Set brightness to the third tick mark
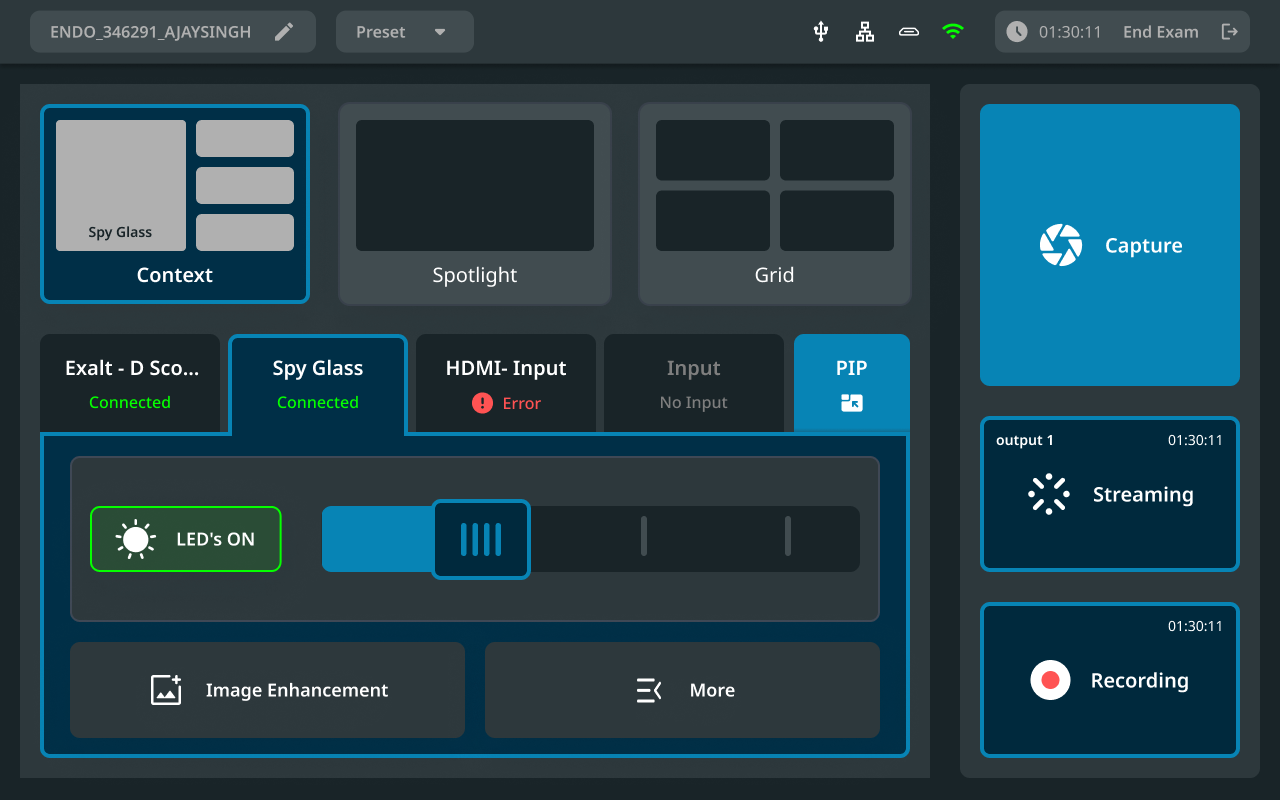 tap(644, 536)
